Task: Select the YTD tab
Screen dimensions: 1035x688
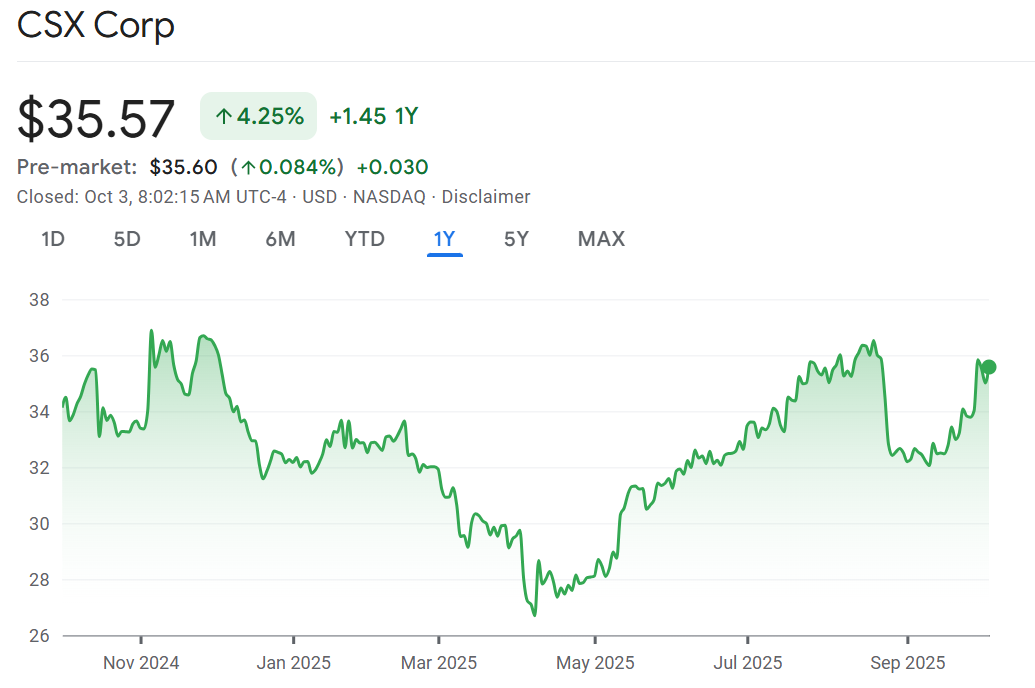Action: click(364, 239)
